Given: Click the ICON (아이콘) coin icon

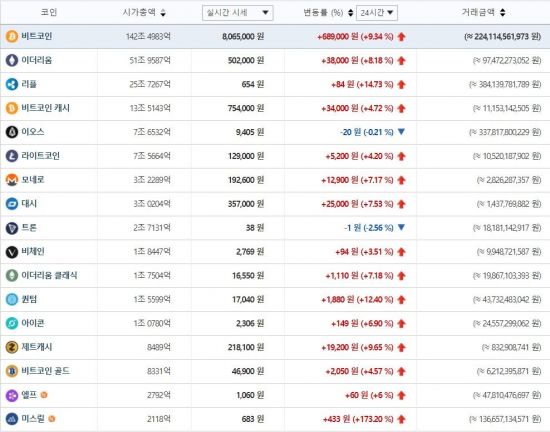Looking at the screenshot, I should (x=12, y=323).
